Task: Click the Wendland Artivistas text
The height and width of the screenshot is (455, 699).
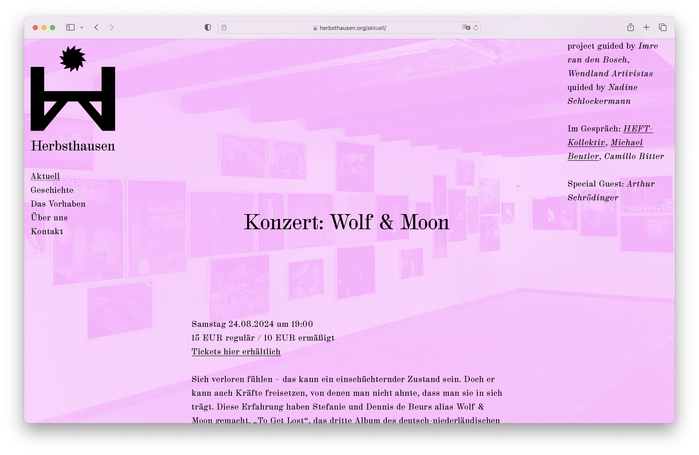Action: tap(610, 74)
